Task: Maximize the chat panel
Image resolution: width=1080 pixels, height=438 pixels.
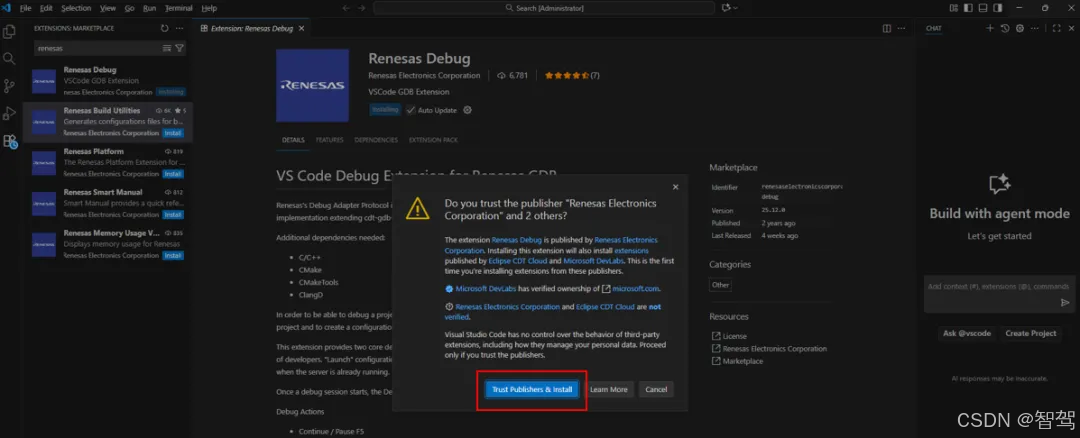Action: (1057, 28)
